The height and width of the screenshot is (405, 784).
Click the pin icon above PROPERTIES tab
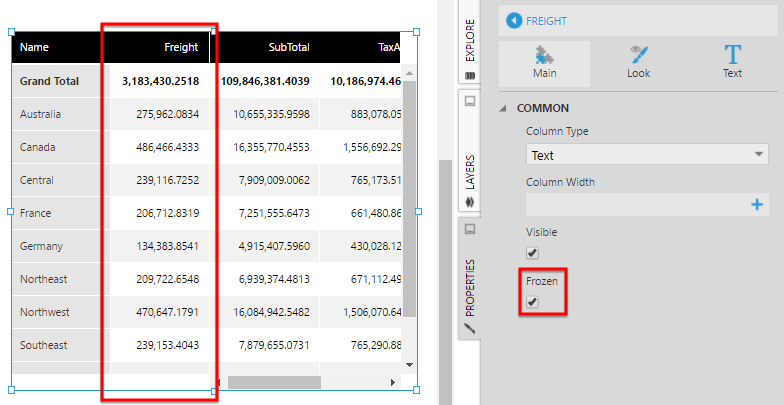470,229
